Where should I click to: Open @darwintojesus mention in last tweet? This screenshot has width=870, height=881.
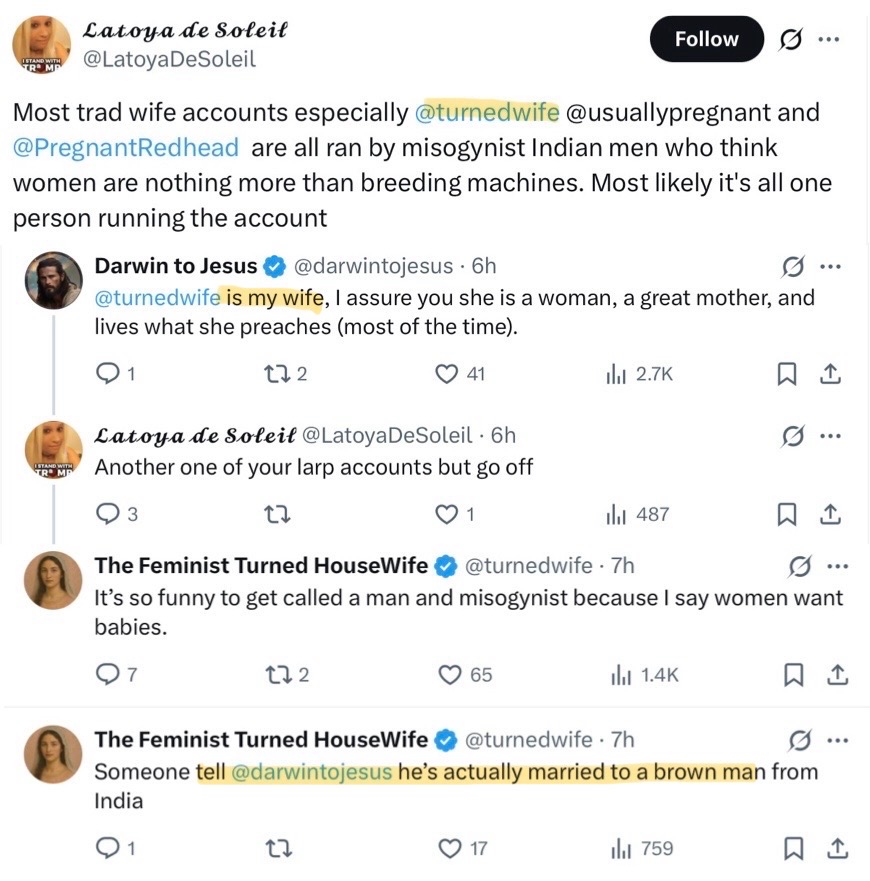tap(311, 772)
